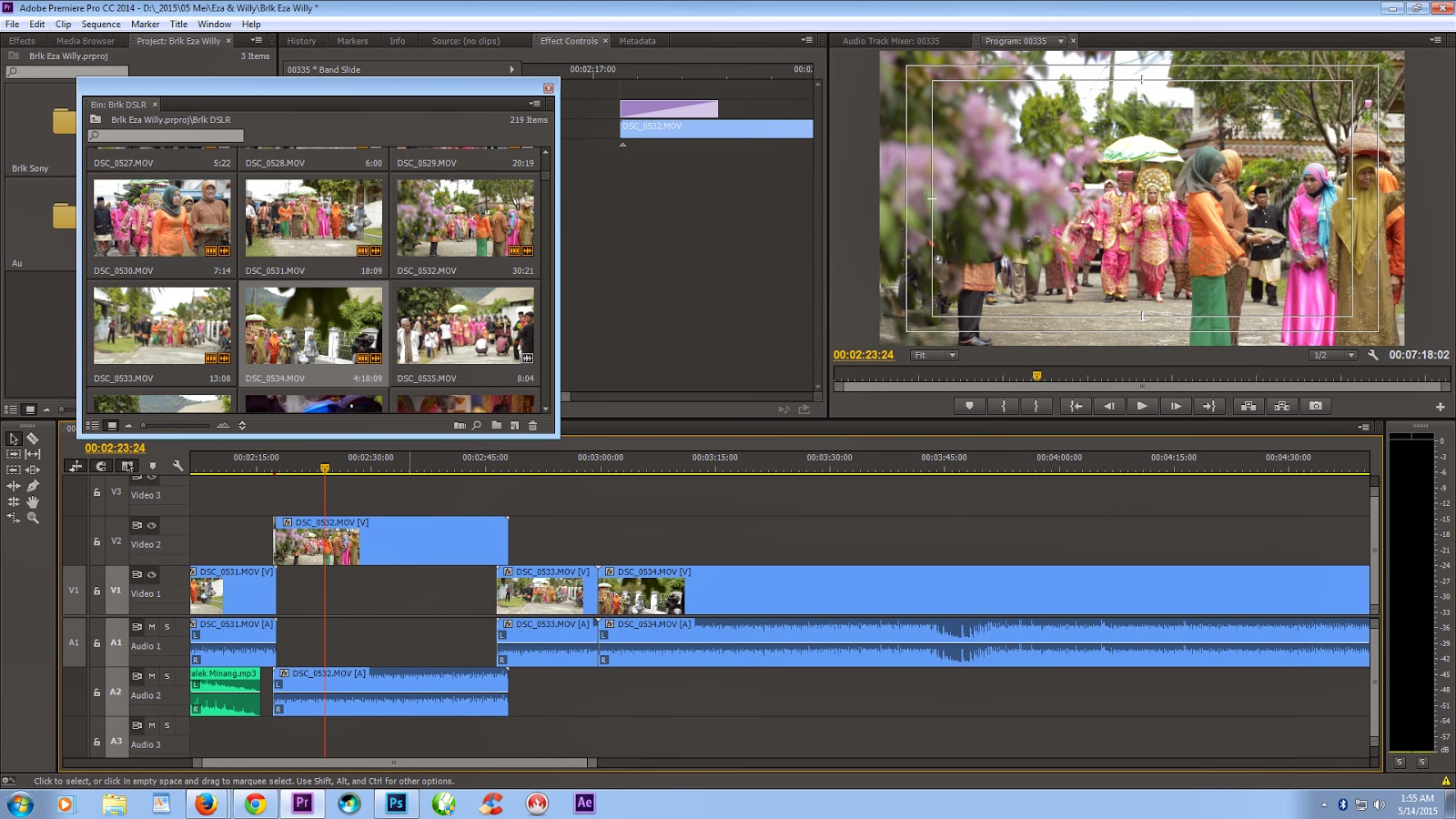Click the Find icon in bin panel
The height and width of the screenshot is (819, 1456).
click(477, 425)
